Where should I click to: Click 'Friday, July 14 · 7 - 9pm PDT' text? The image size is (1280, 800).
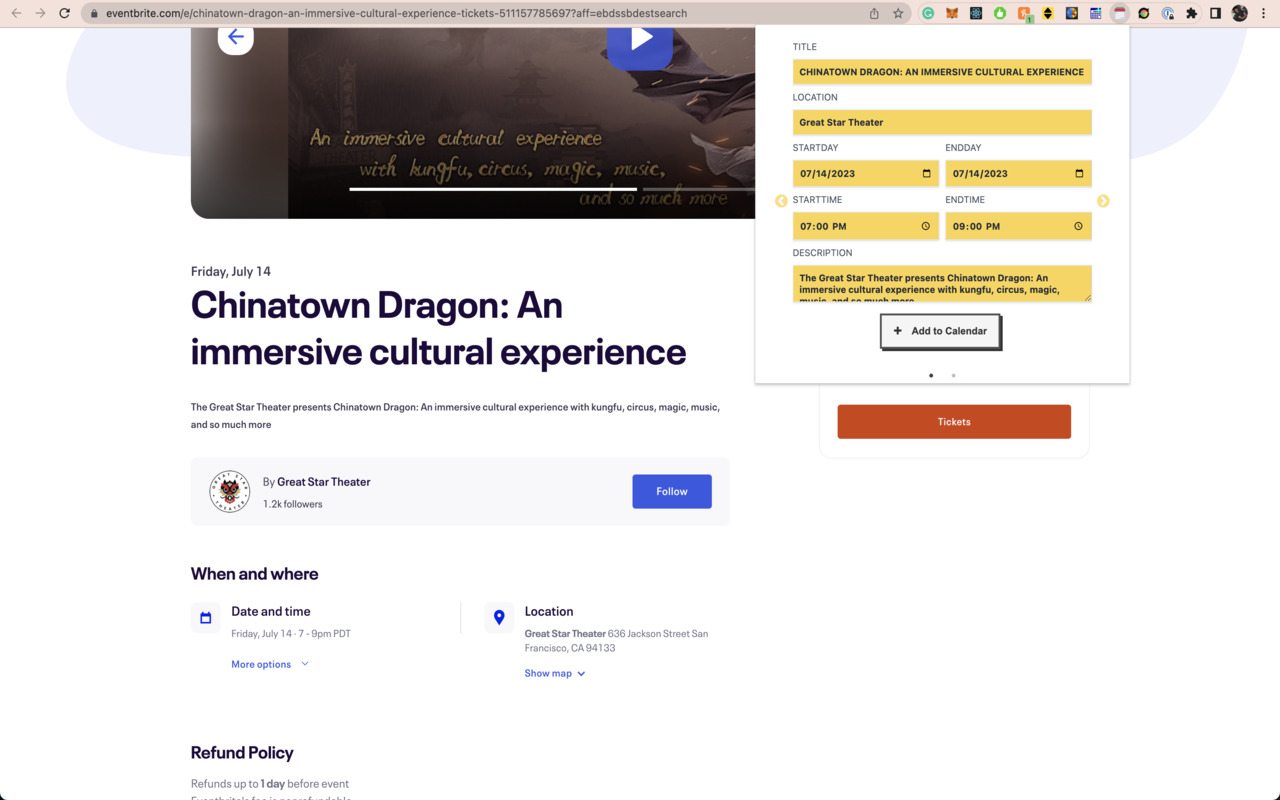tap(291, 634)
